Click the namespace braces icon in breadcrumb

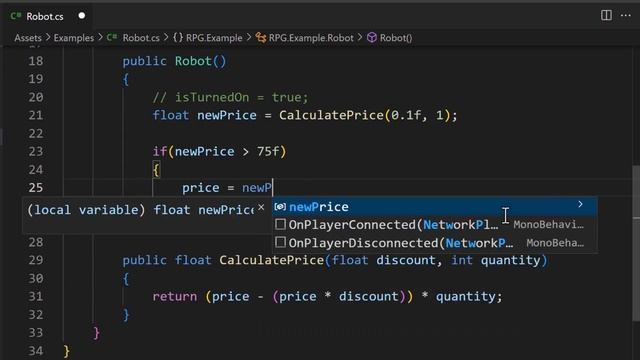[x=178, y=38]
